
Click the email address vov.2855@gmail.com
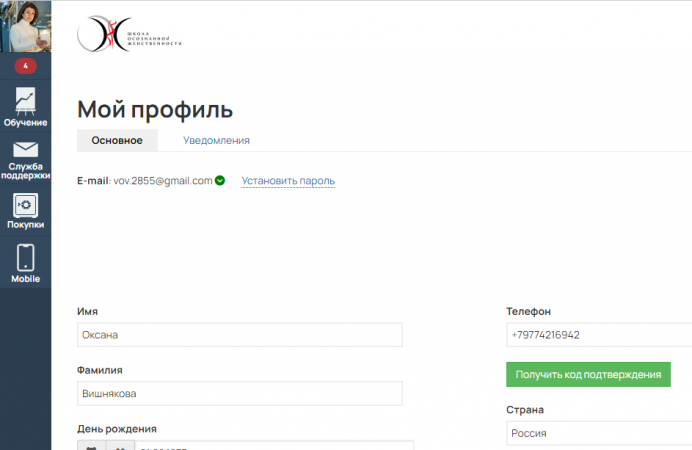point(163,180)
